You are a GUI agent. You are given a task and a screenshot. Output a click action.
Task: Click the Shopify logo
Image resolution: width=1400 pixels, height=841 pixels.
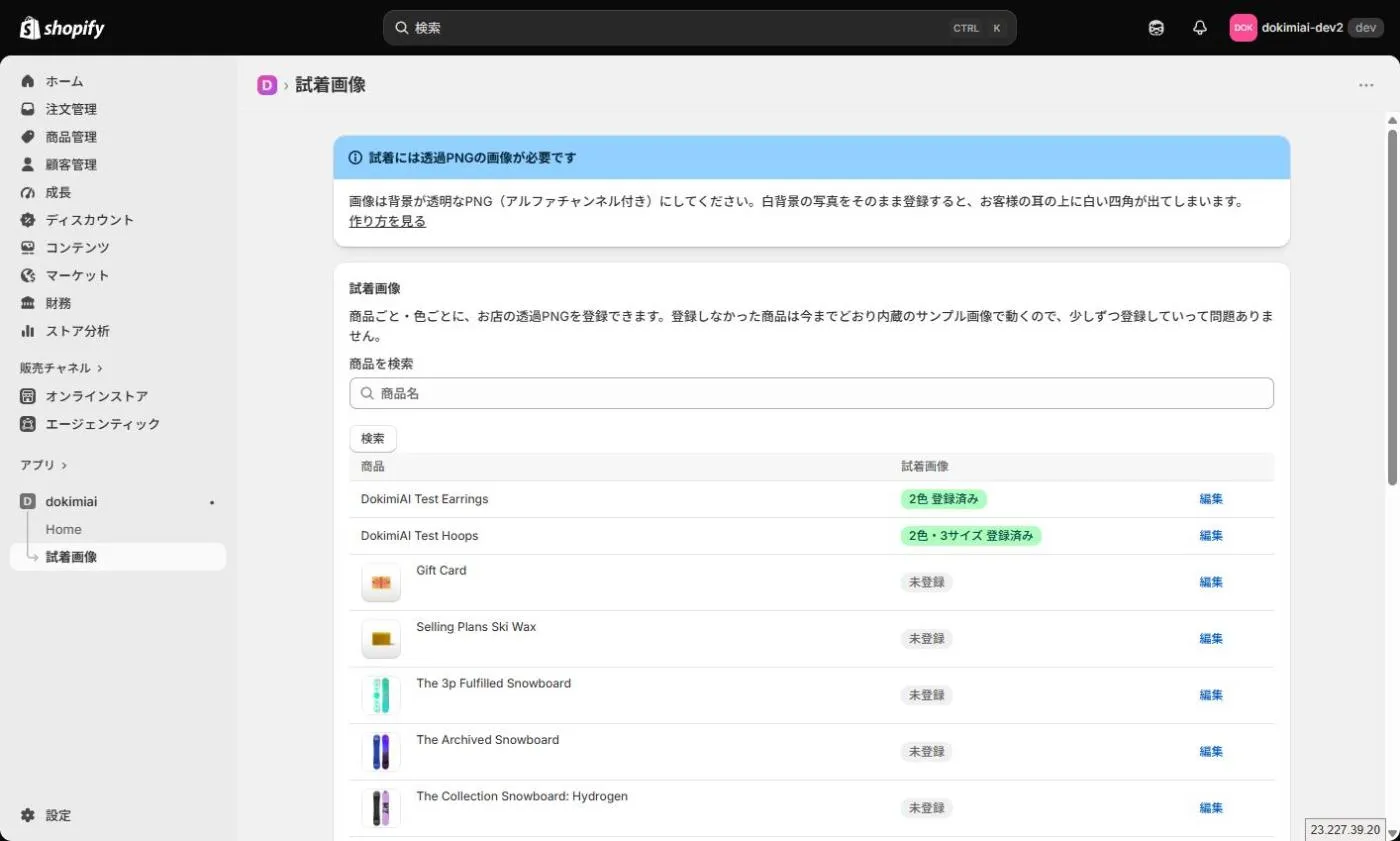(x=62, y=28)
